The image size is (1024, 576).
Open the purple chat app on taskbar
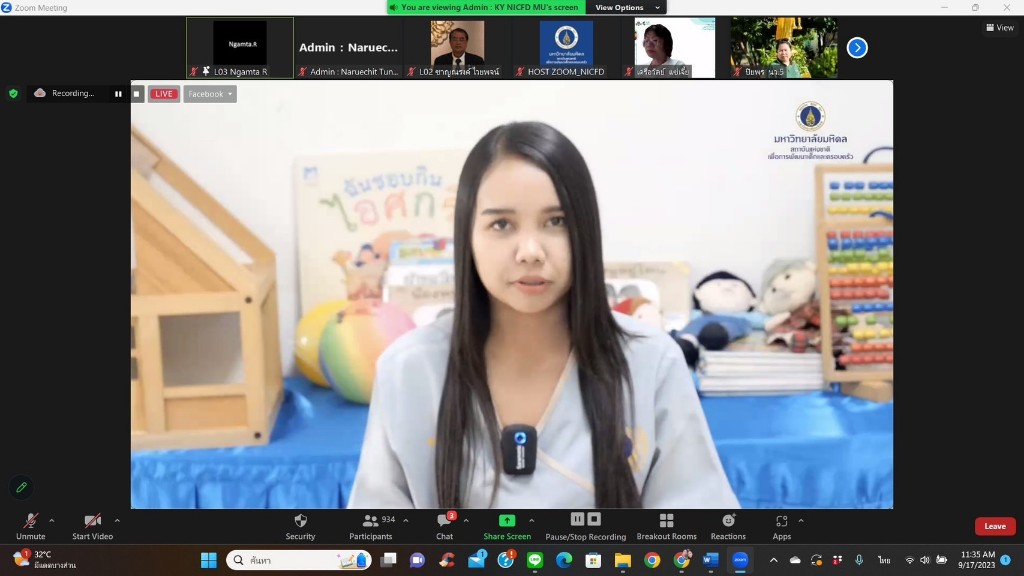pyautogui.click(x=417, y=560)
